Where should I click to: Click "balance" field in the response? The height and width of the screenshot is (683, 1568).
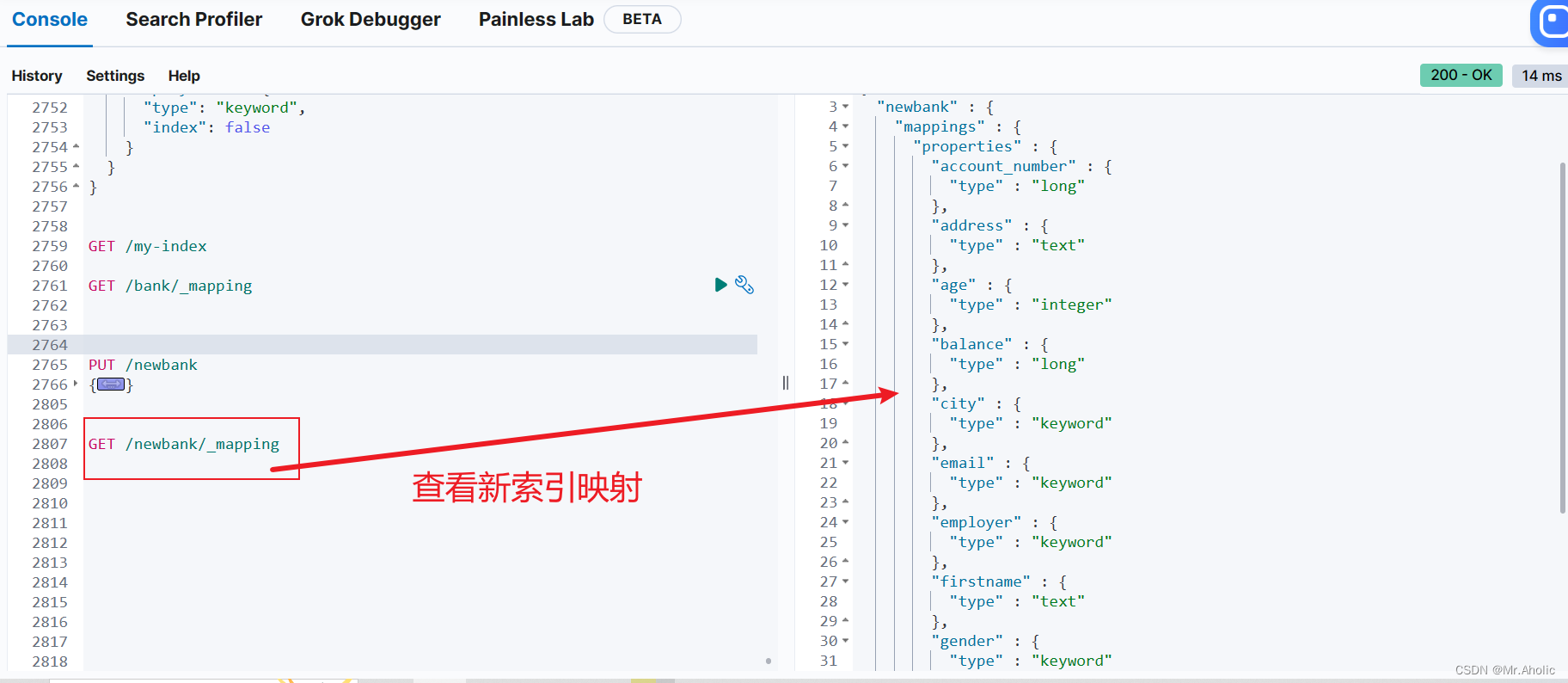[971, 344]
